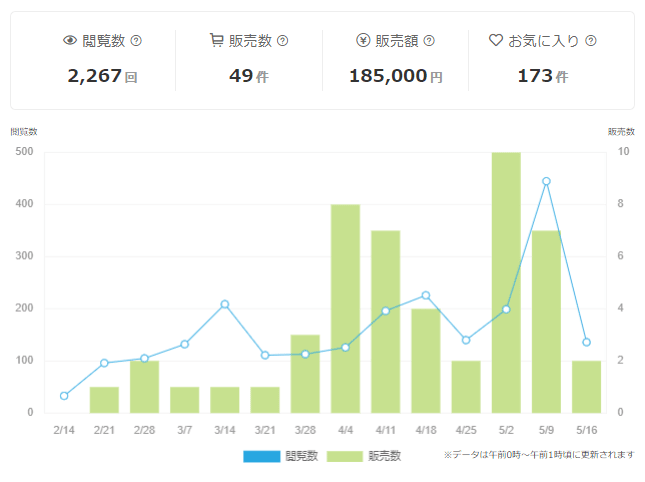Click the shopping cart icon for 販売数

216,41
